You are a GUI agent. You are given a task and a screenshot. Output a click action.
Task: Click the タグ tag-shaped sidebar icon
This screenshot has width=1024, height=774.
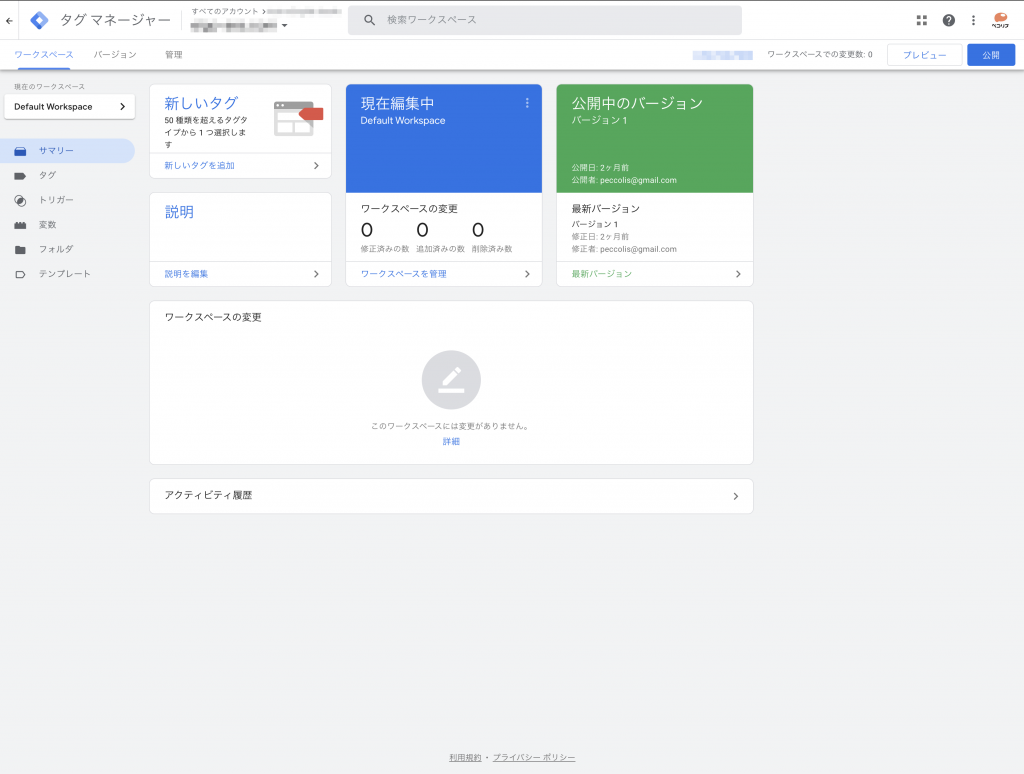[x=20, y=176]
